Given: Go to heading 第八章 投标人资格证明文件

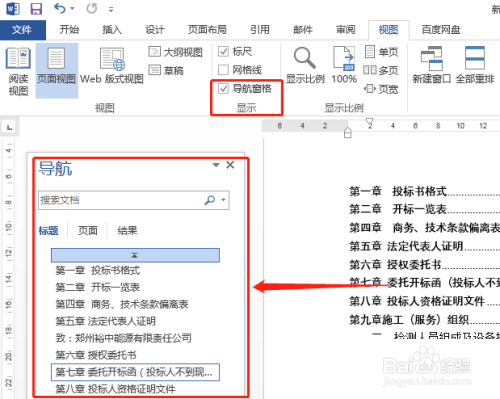Looking at the screenshot, I should coord(115,389).
